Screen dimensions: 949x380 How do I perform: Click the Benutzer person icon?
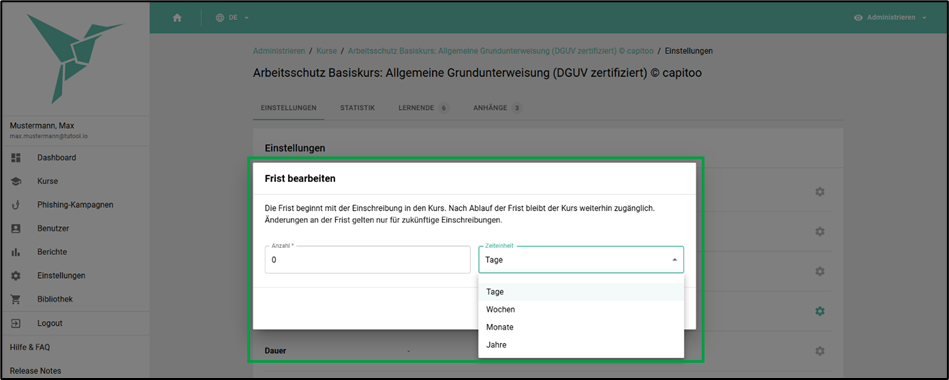click(x=16, y=228)
